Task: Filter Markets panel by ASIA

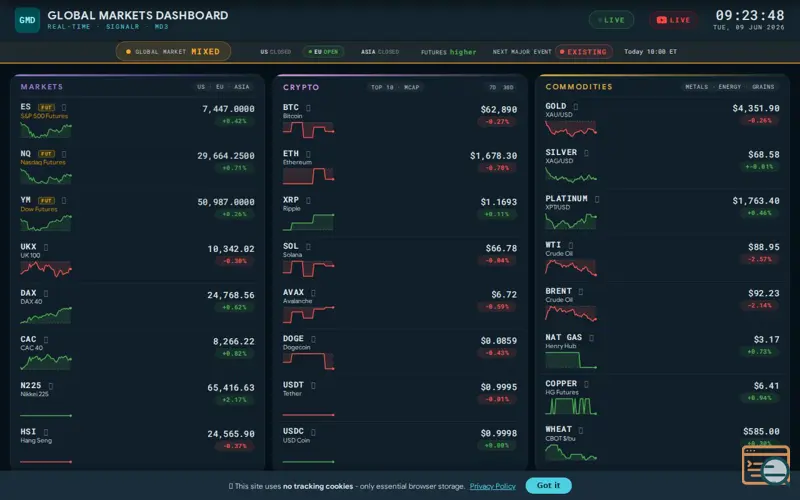Action: pos(242,87)
